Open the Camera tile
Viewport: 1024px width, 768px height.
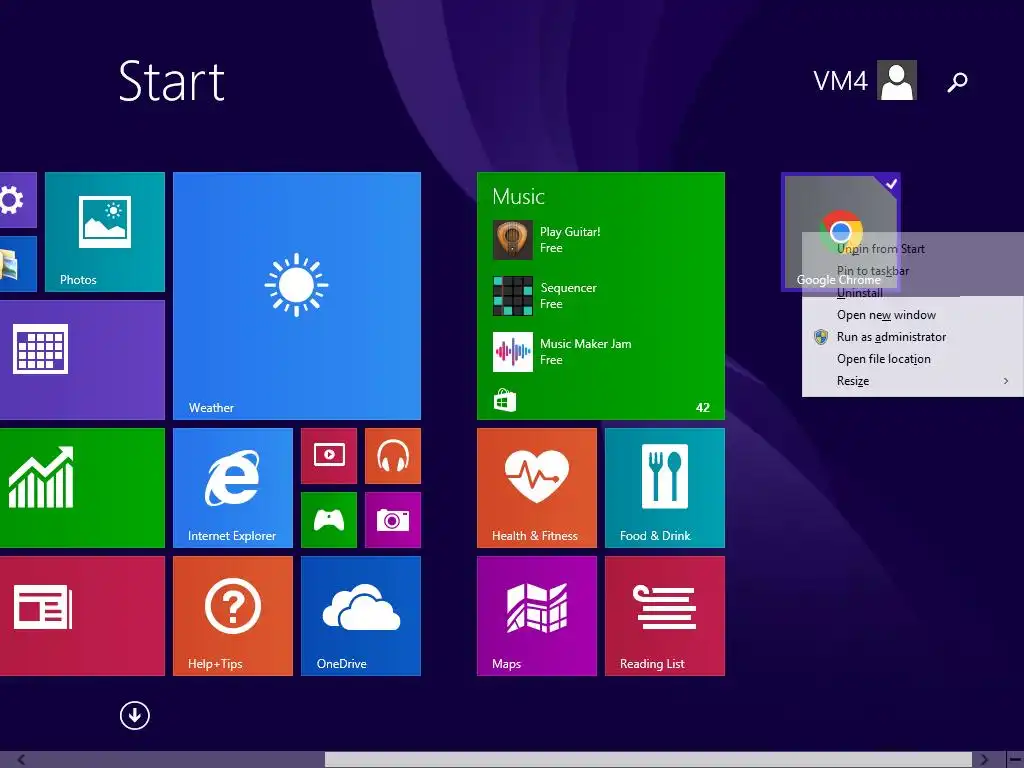392,520
